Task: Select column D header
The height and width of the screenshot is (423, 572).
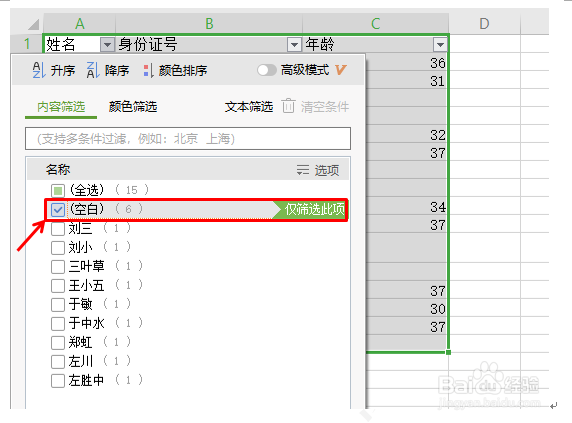Action: (484, 24)
